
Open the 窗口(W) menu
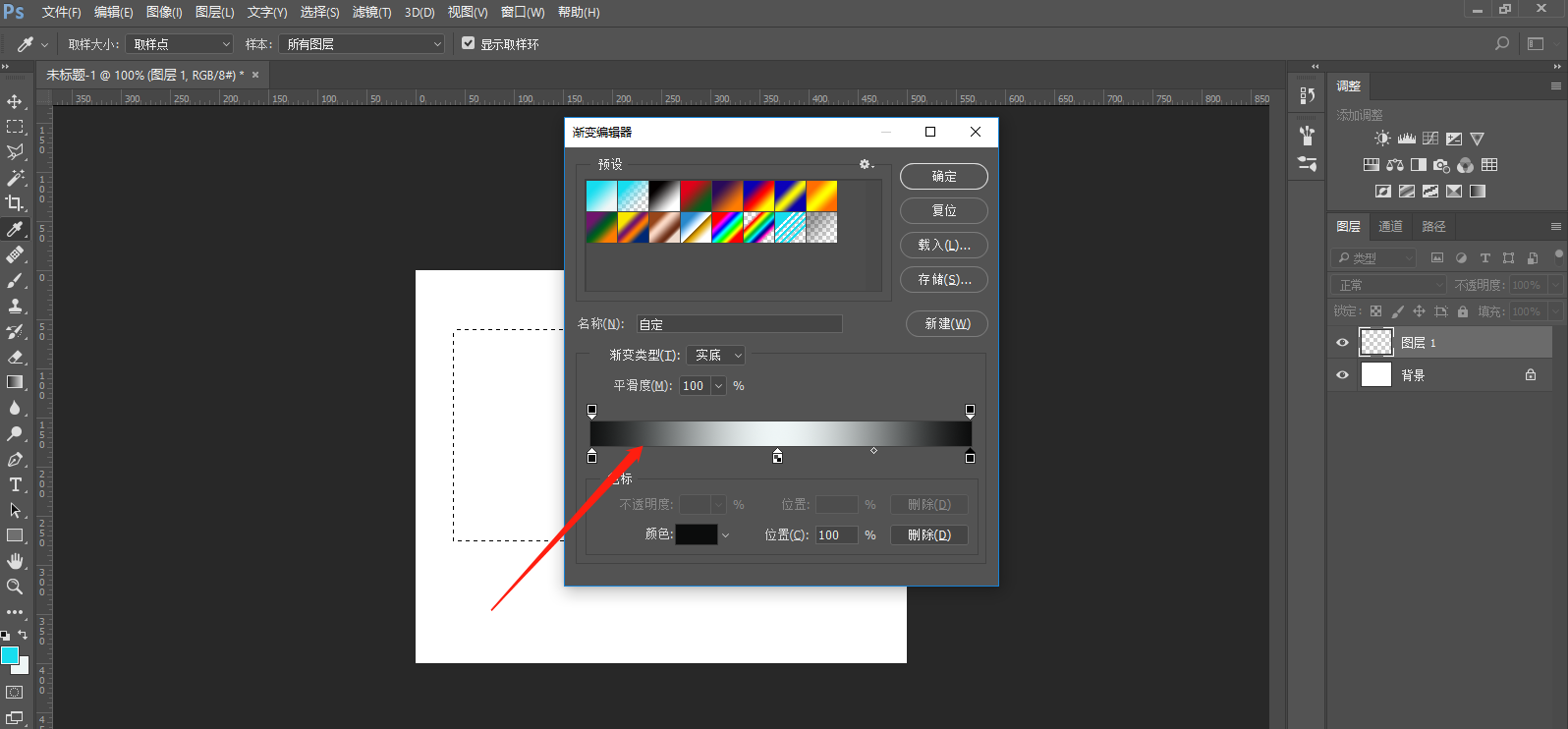523,12
